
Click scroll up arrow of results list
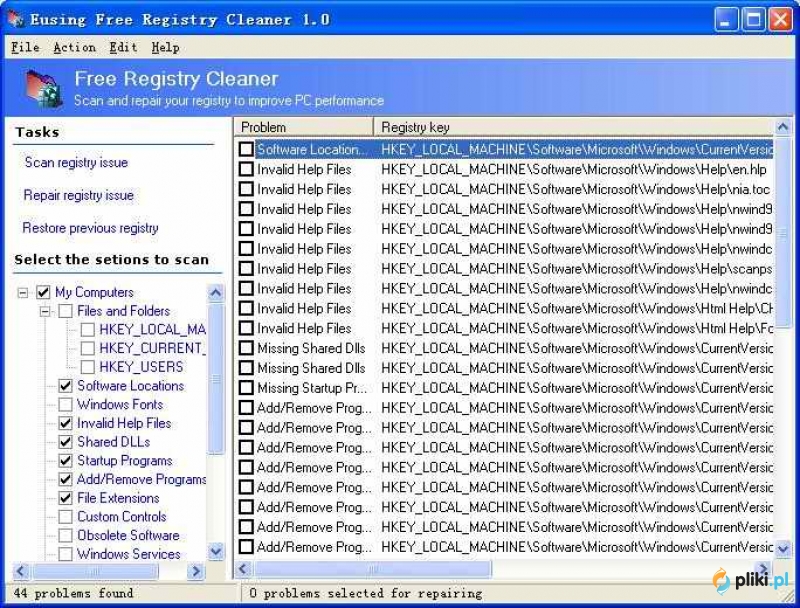pos(783,127)
